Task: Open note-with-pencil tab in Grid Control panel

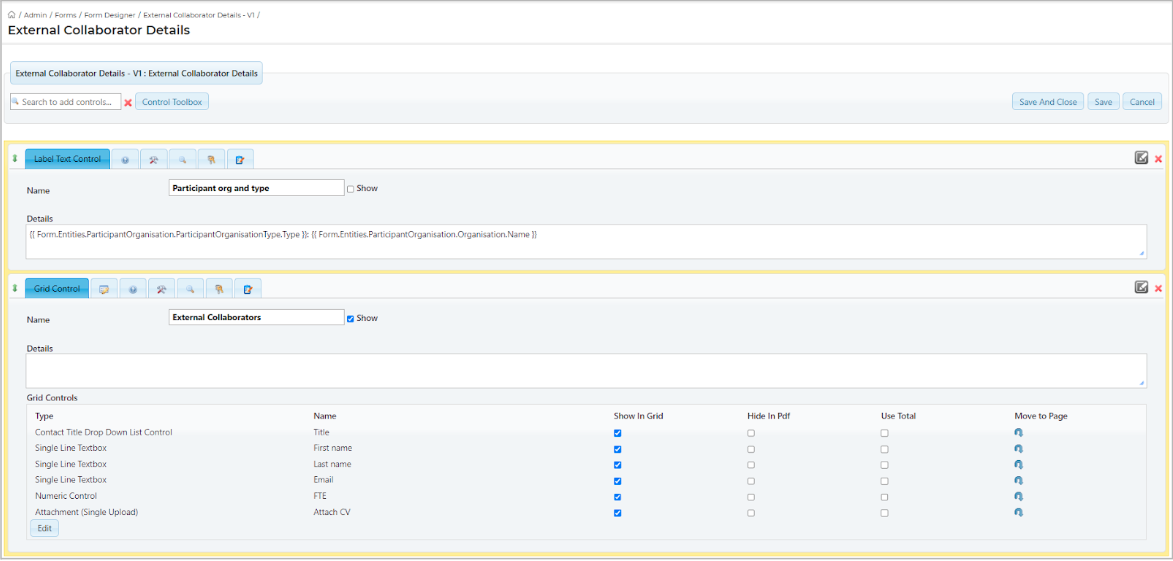Action: (247, 289)
